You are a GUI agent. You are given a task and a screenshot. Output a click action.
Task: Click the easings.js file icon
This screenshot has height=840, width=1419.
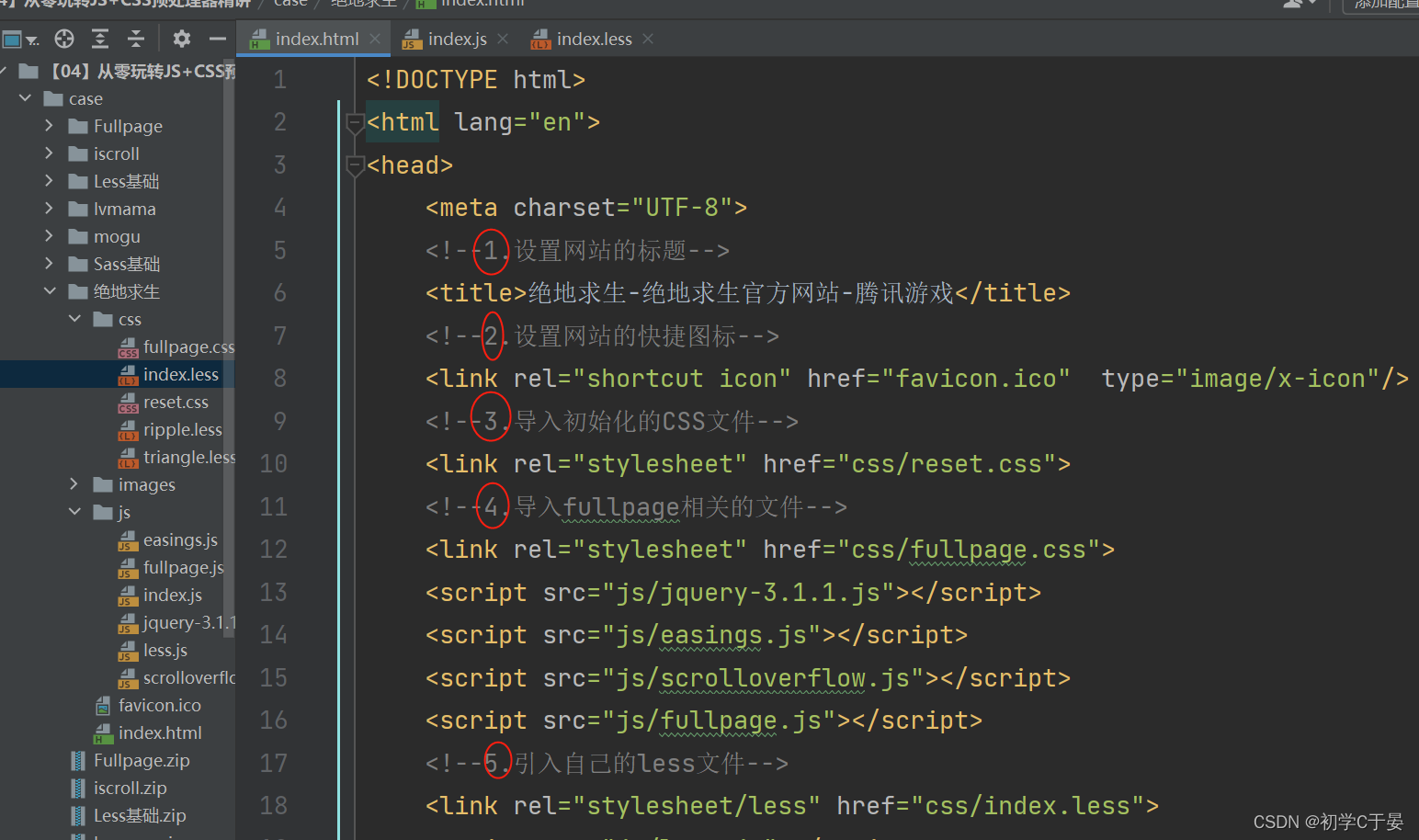(129, 540)
